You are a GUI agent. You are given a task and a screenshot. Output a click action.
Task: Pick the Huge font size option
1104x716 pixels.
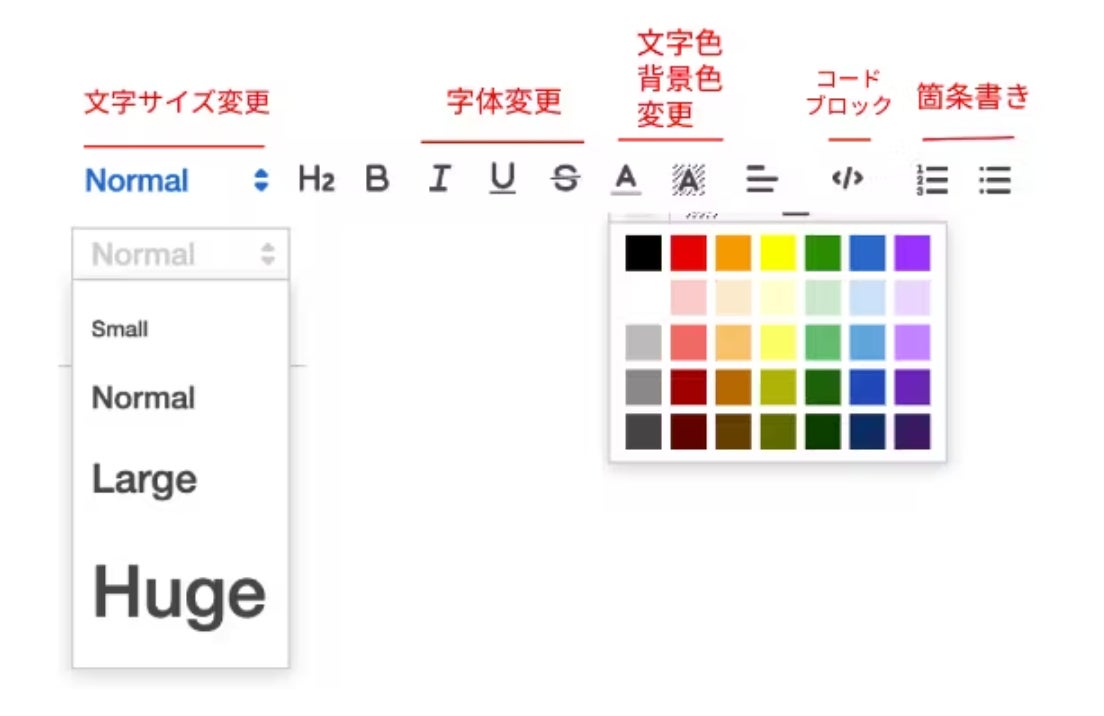180,593
